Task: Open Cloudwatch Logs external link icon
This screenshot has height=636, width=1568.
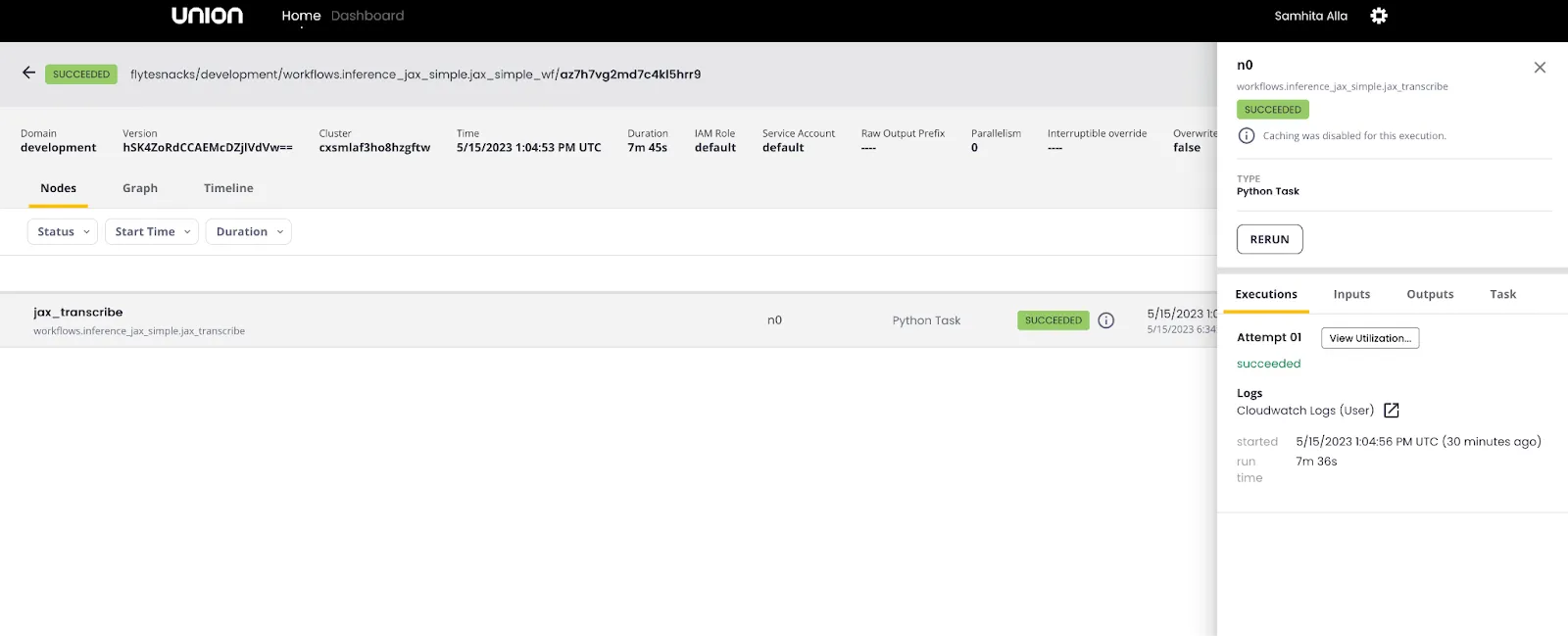Action: 1392,411
